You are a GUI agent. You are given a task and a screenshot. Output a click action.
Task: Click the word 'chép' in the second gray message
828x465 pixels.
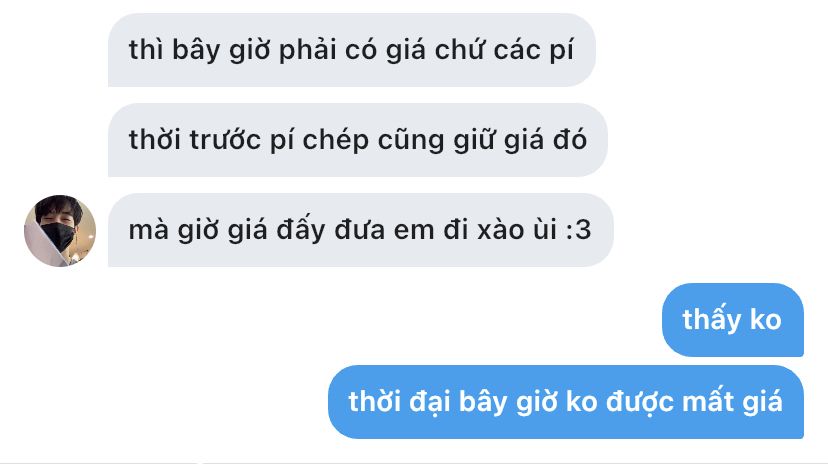[x=335, y=141]
